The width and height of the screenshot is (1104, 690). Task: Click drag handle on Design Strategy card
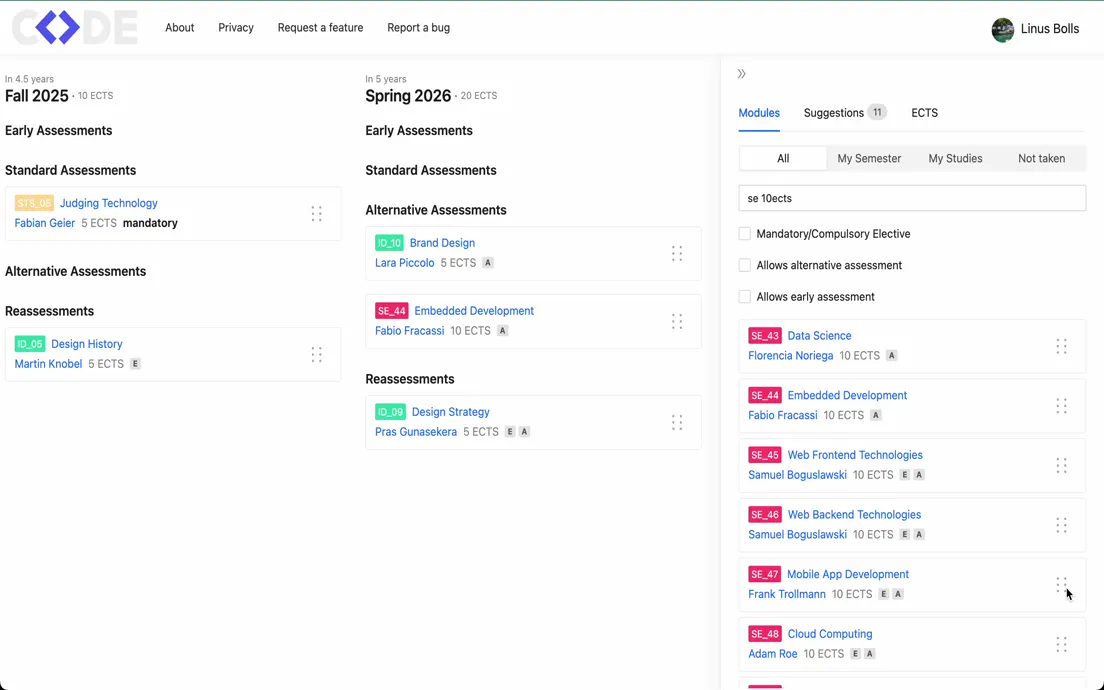click(677, 423)
